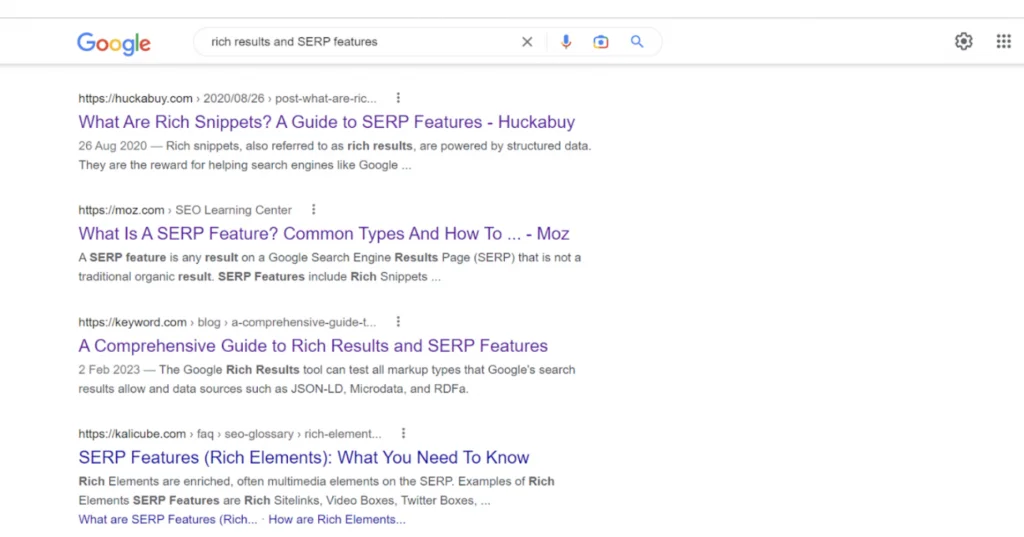Follow the 'What are SERP Features (Rich...' sitelink
The image size is (1024, 537).
tap(168, 519)
